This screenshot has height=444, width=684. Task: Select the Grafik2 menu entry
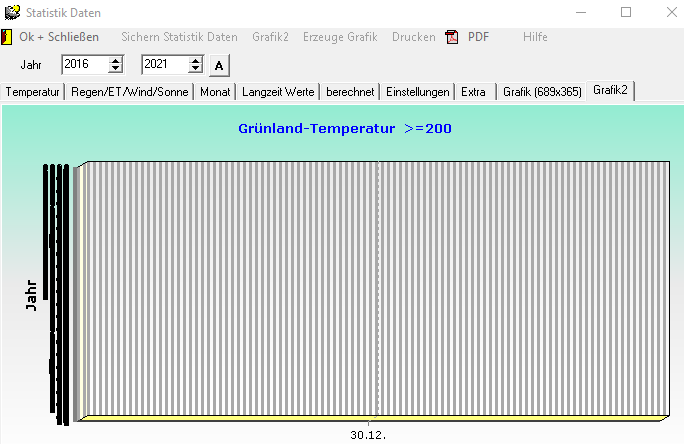pyautogui.click(x=270, y=37)
